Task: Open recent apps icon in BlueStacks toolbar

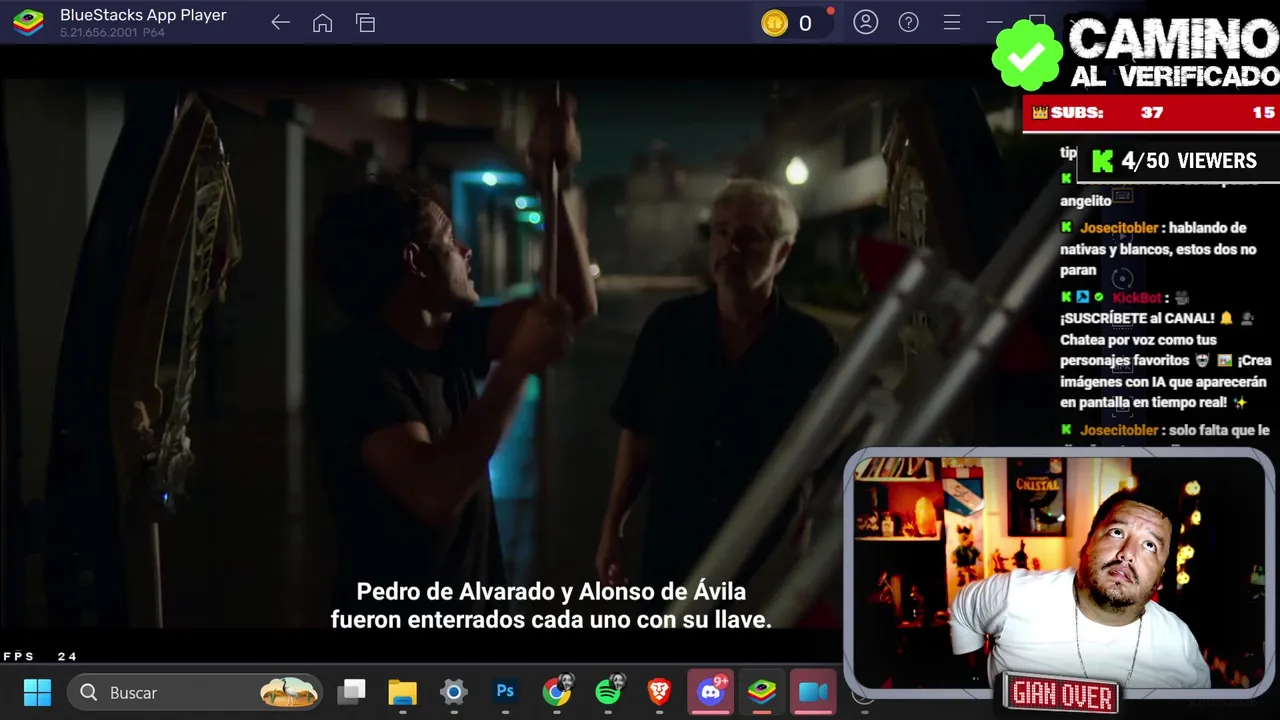Action: pyautogui.click(x=365, y=22)
